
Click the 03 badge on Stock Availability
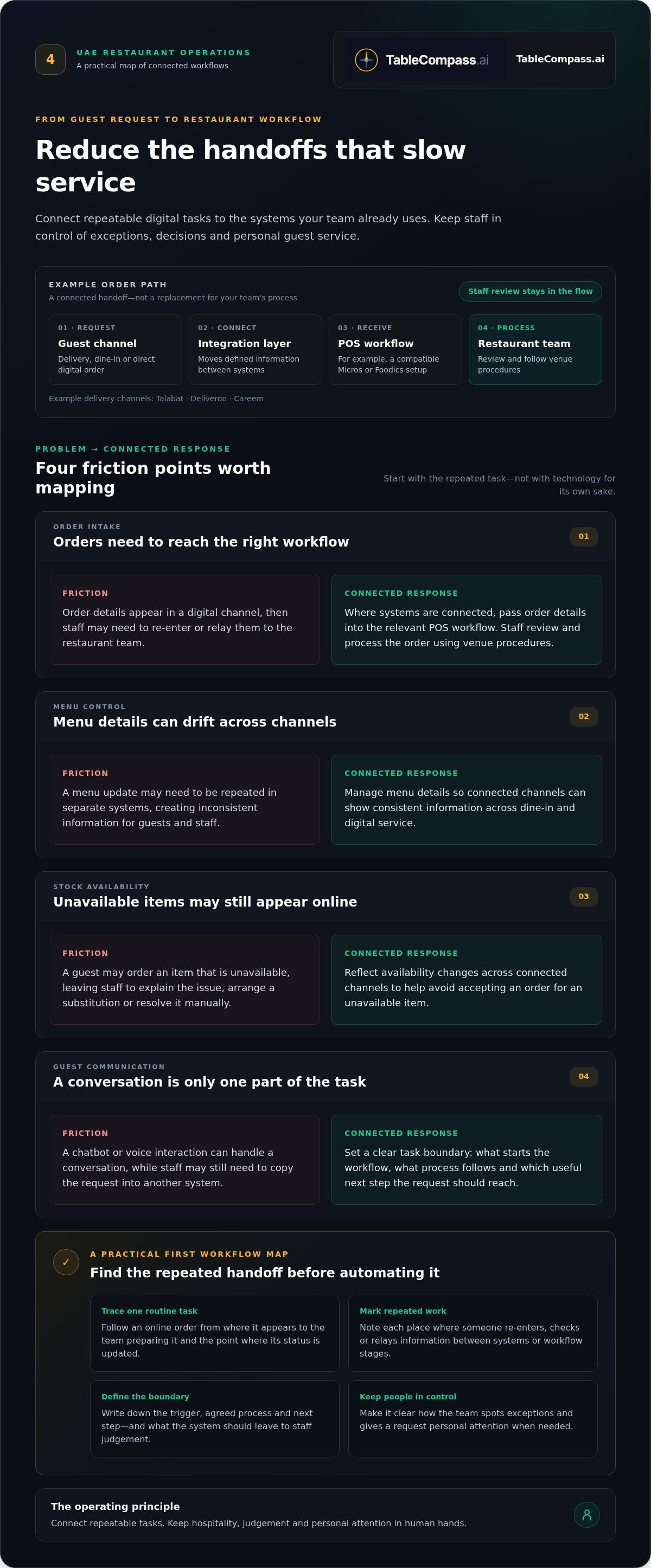[583, 897]
